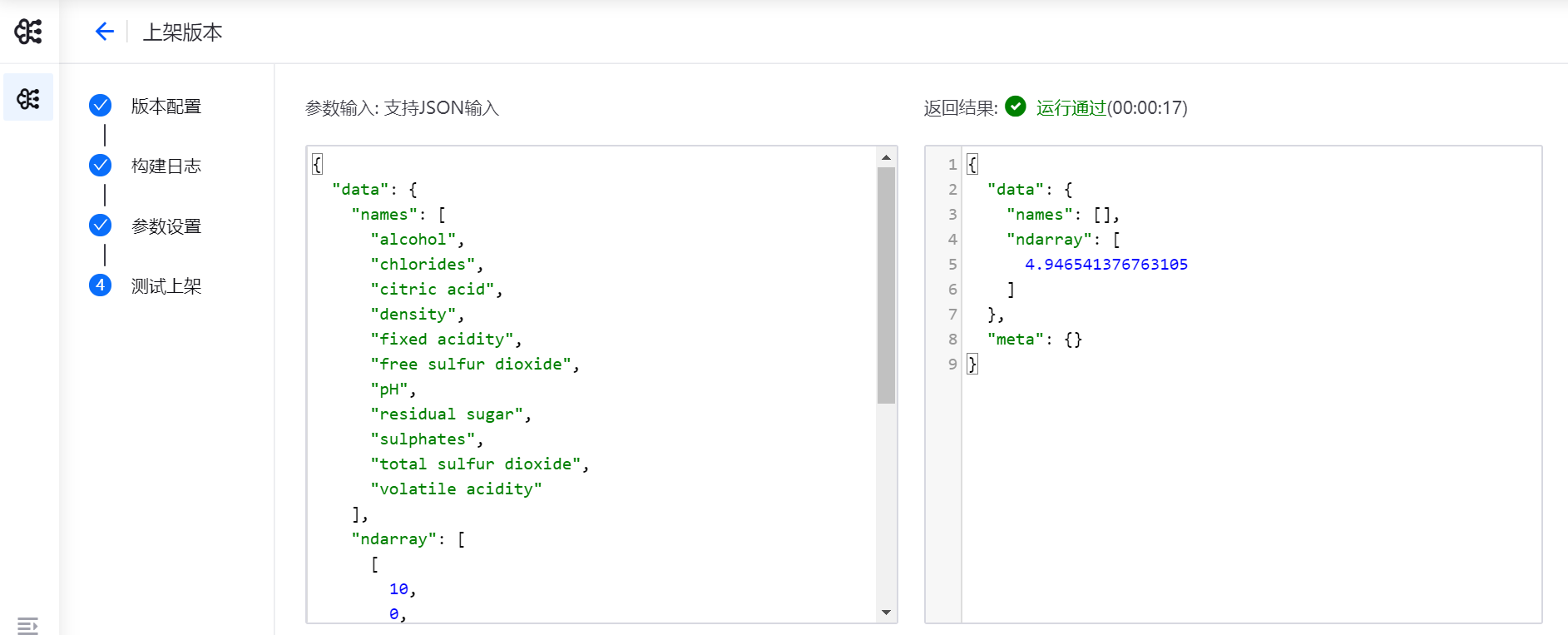Click line number 9 in result gutter
The image size is (1568, 635).
click(x=952, y=365)
